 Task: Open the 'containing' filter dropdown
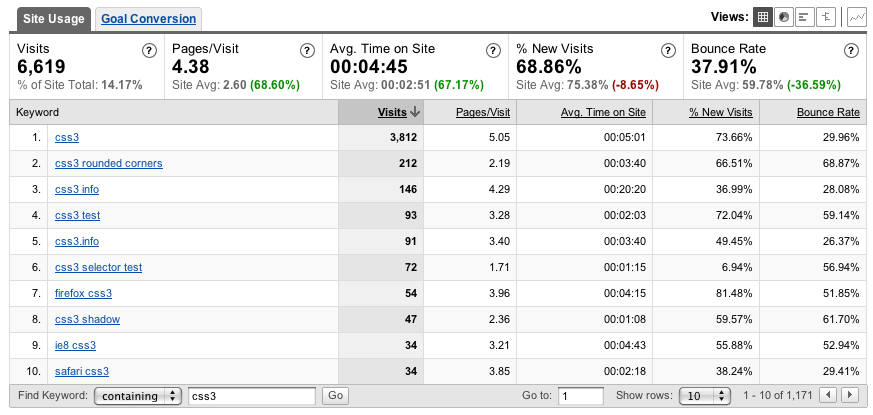(138, 396)
